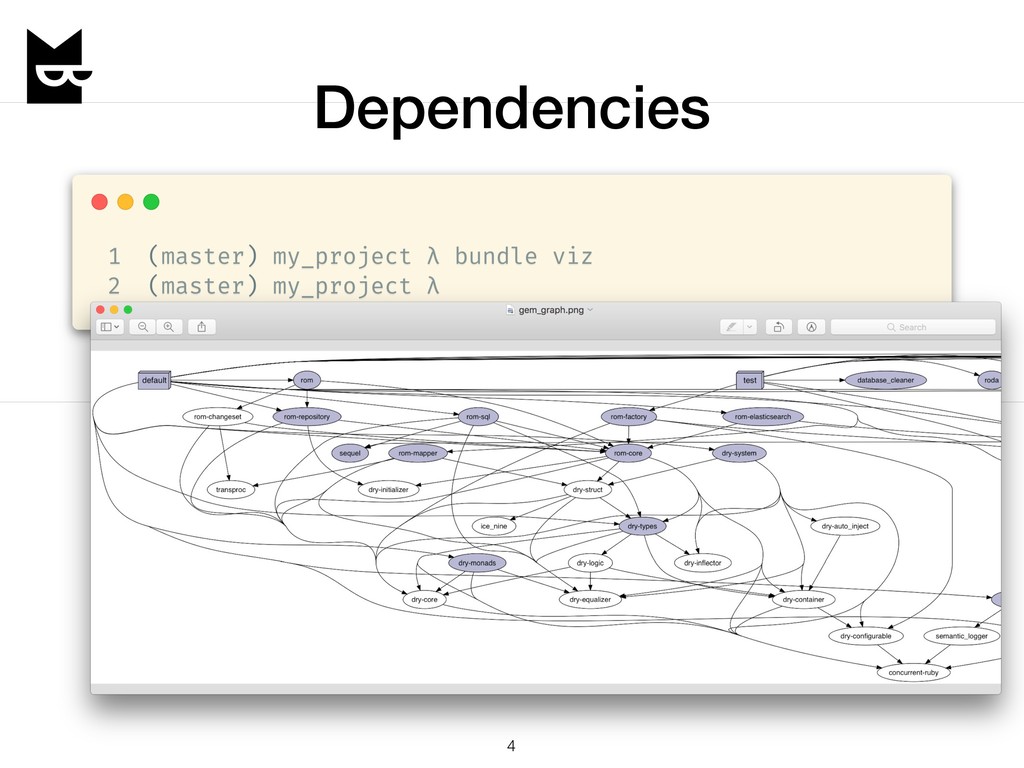This screenshot has height=768, width=1024.
Task: Select the 'dry-configurable' node
Action: [866, 636]
